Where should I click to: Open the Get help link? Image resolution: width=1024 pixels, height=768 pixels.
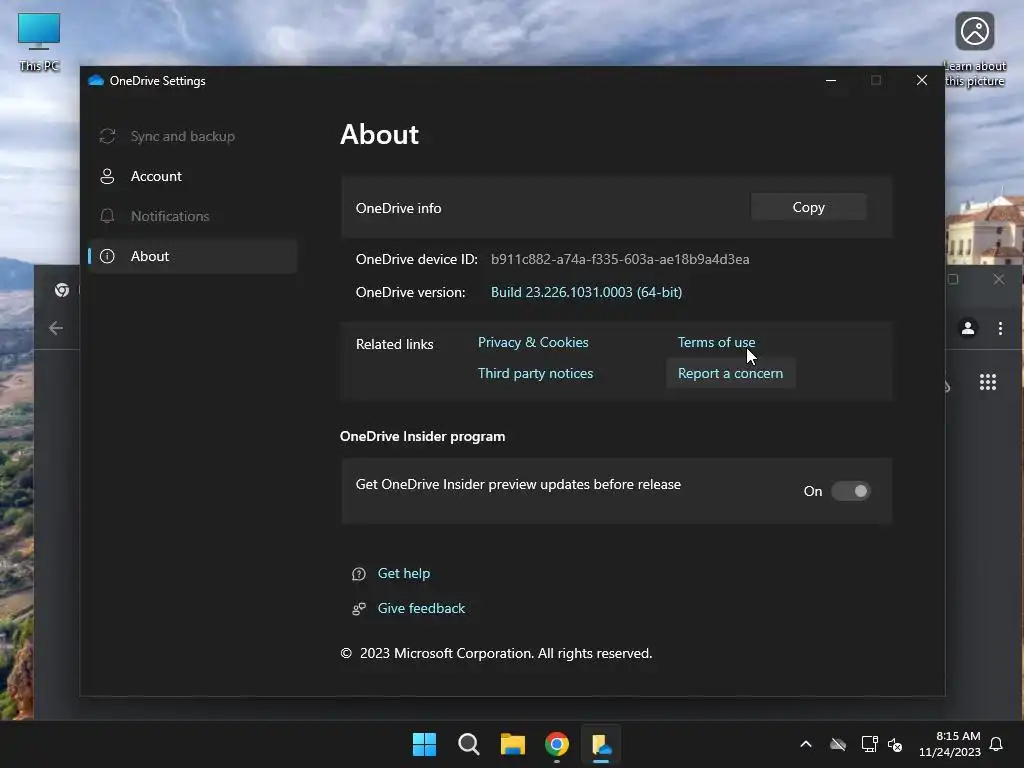[404, 573]
